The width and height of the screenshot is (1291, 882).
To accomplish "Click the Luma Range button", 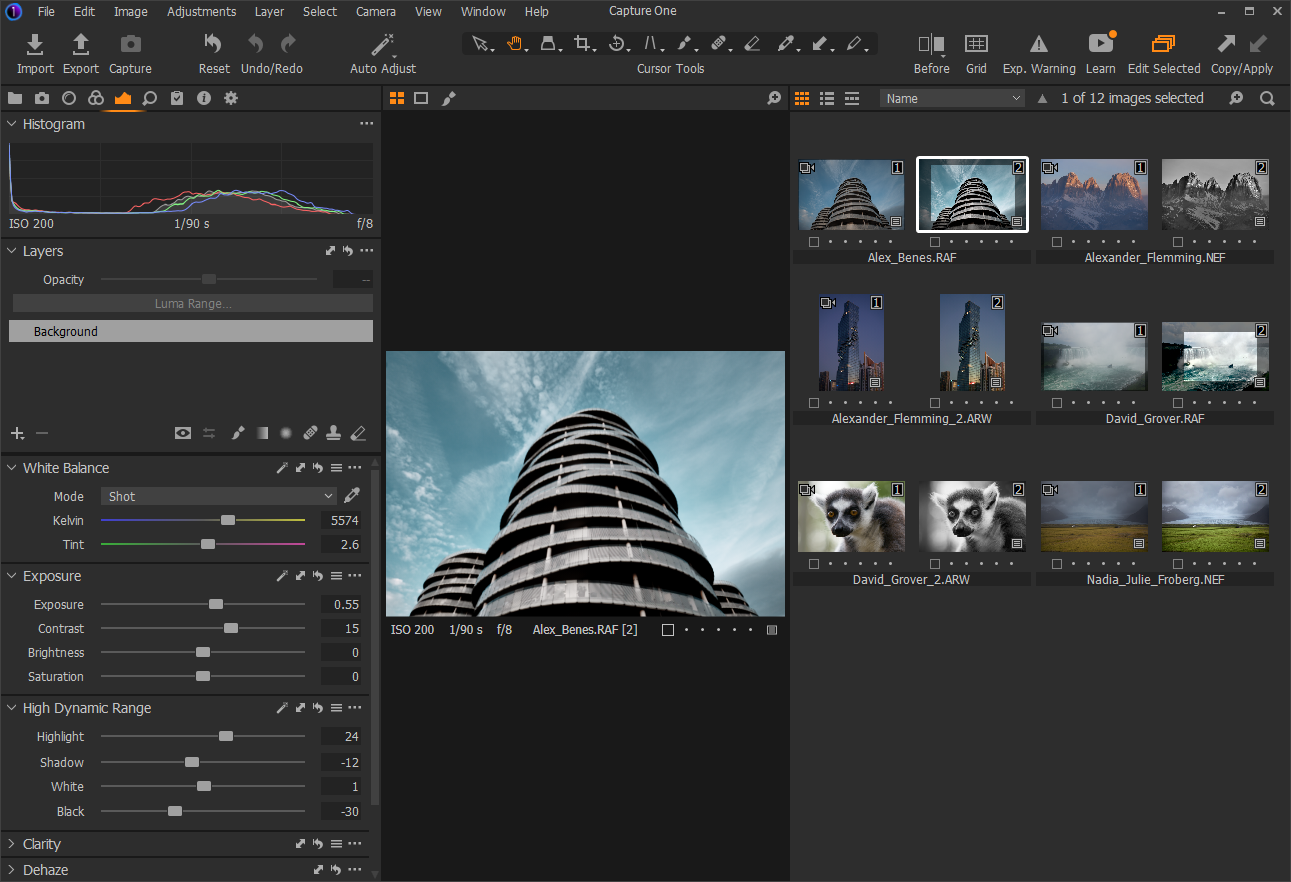I will point(193,303).
